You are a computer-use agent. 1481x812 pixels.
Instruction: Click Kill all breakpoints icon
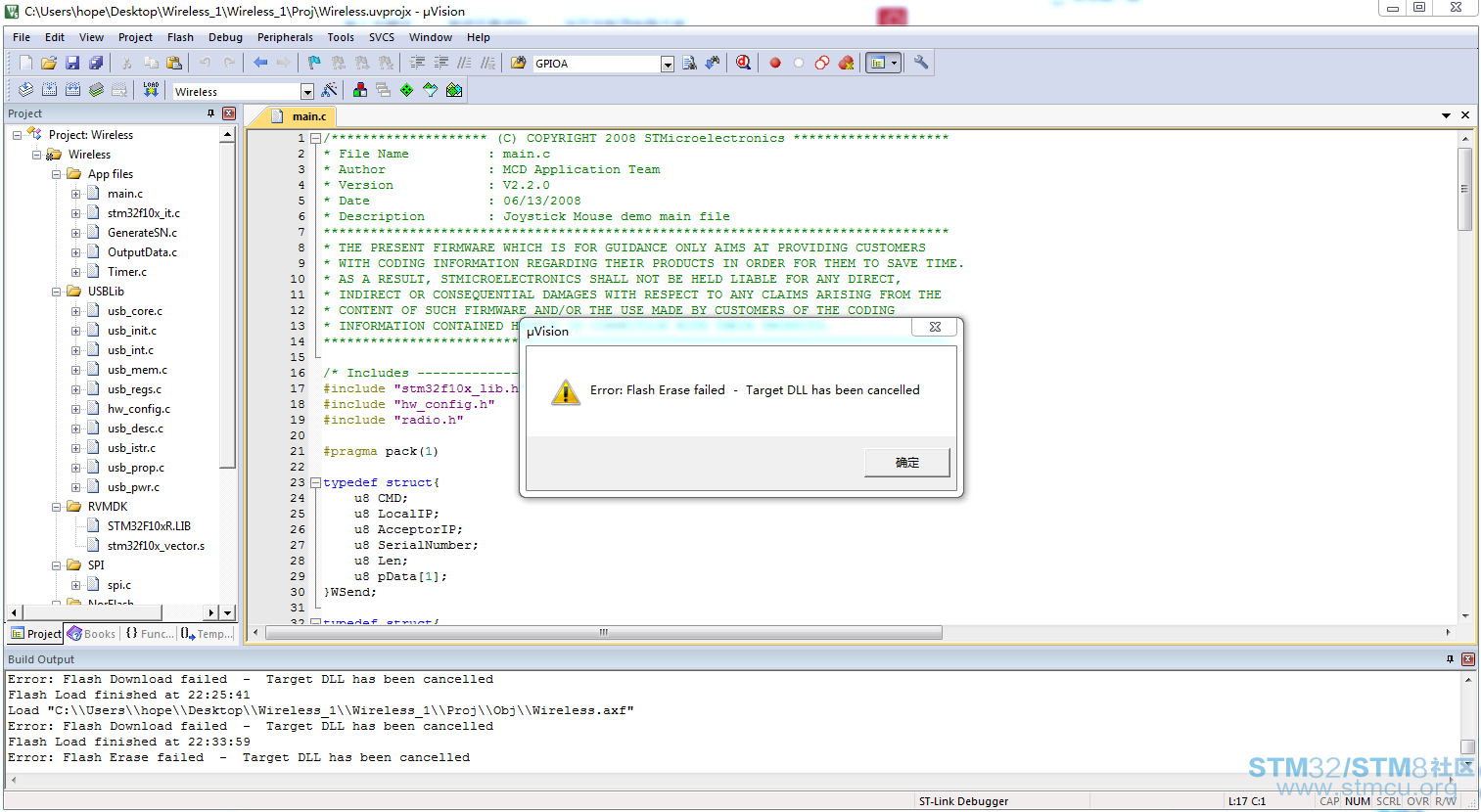coord(846,63)
